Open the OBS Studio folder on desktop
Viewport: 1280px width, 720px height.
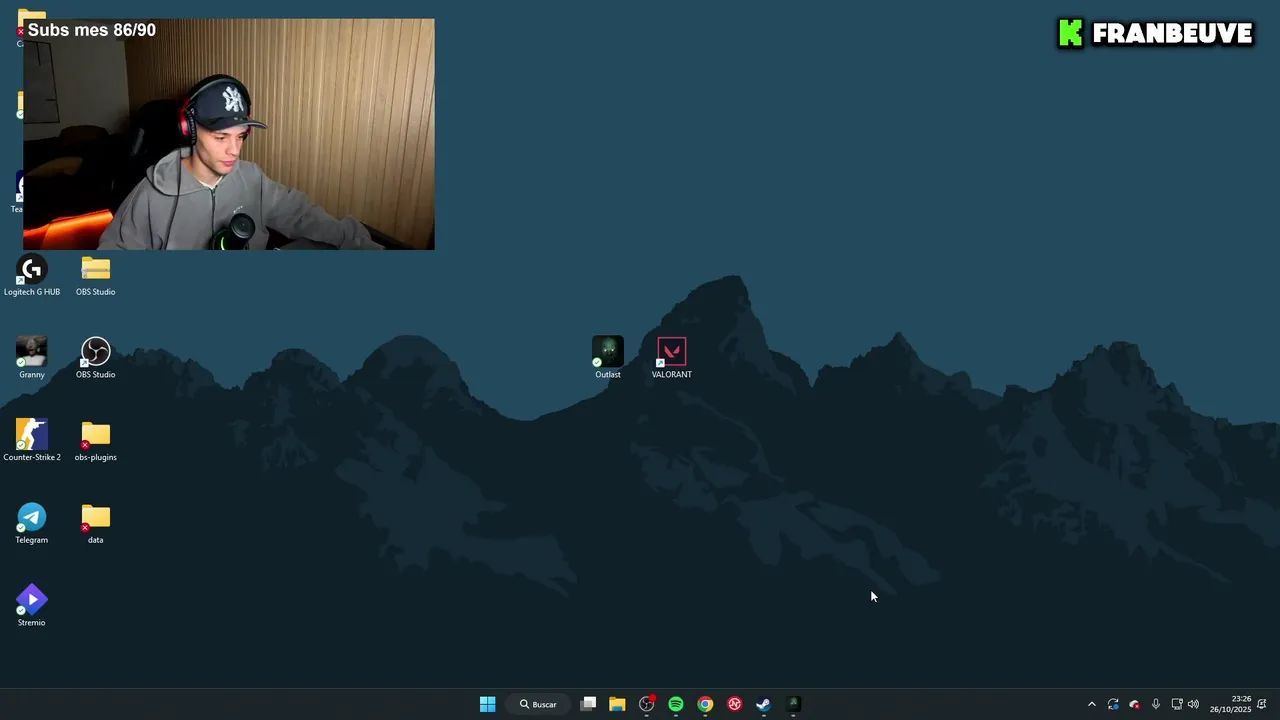point(95,276)
